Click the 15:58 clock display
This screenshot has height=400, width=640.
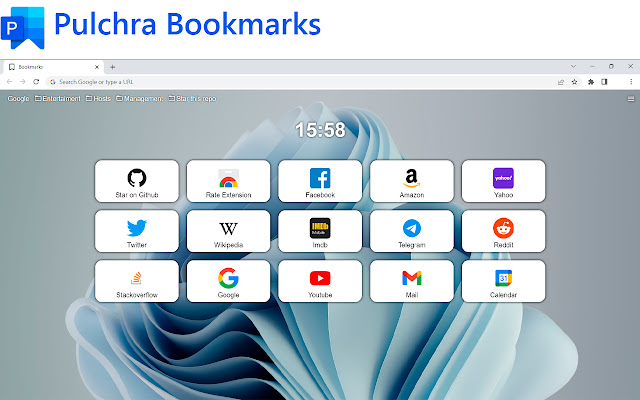pyautogui.click(x=320, y=130)
